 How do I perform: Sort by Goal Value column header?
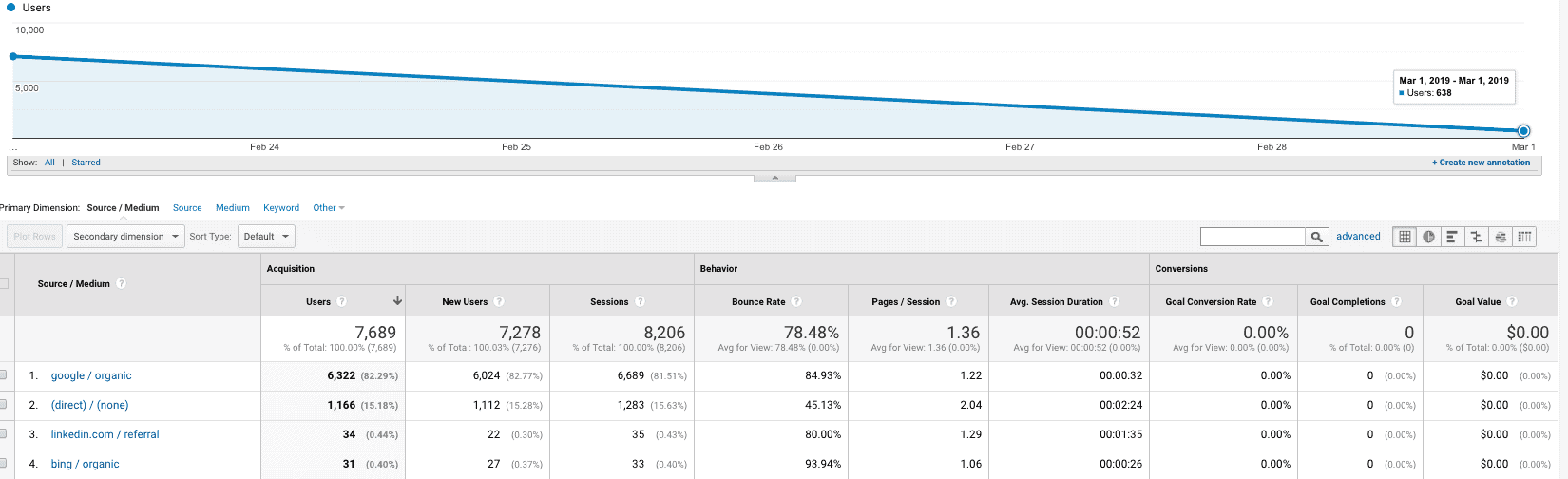point(1478,301)
